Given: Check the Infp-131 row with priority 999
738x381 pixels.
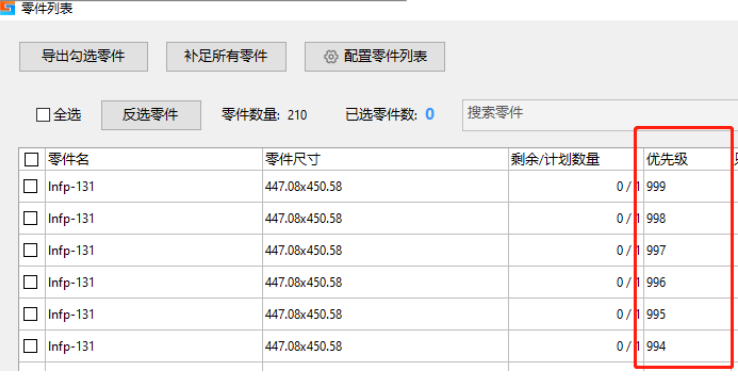Looking at the screenshot, I should coord(31,187).
